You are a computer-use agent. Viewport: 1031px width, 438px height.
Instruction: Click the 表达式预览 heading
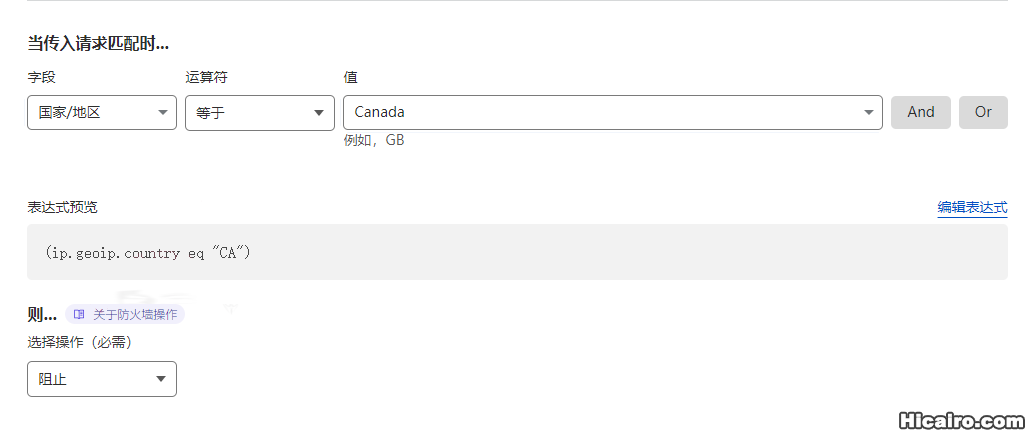62,207
